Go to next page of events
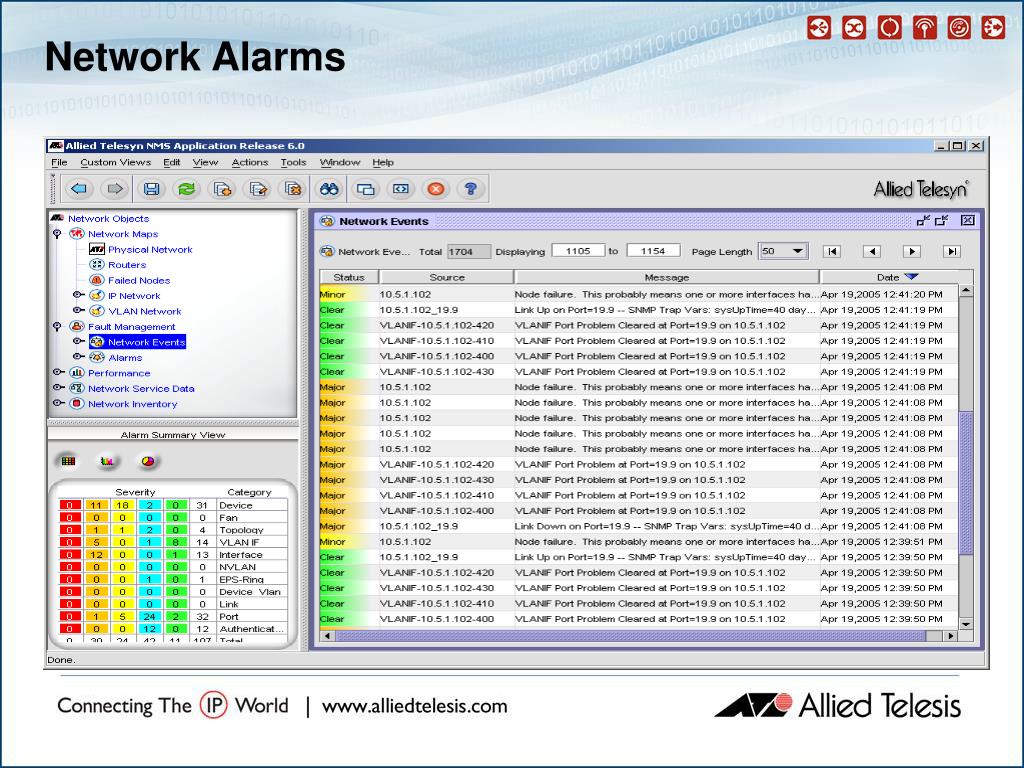The width and height of the screenshot is (1024, 768). (x=912, y=251)
